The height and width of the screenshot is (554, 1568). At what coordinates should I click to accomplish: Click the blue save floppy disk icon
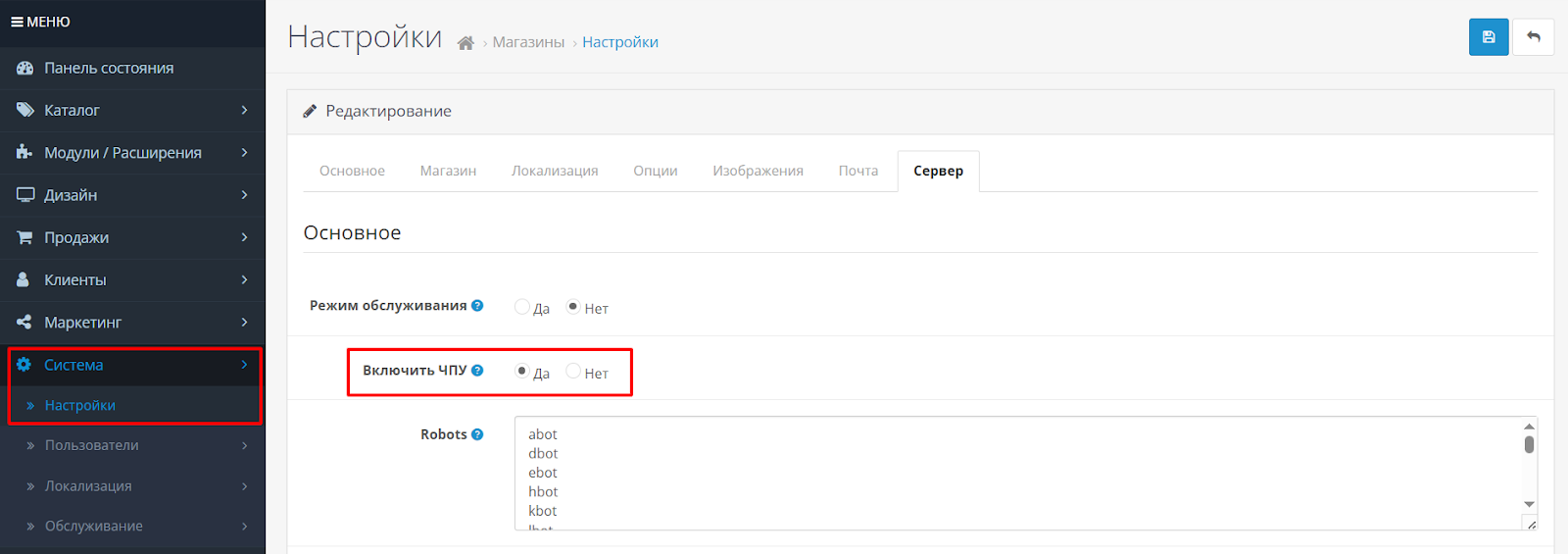pos(1488,37)
